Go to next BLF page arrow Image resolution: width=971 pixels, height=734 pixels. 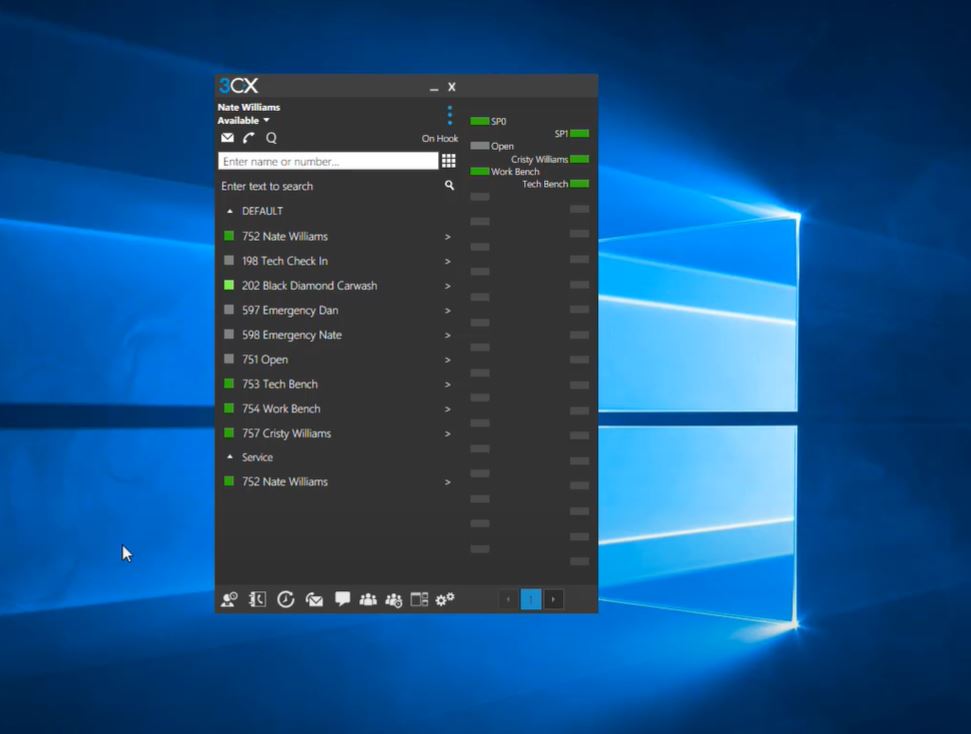tap(553, 599)
